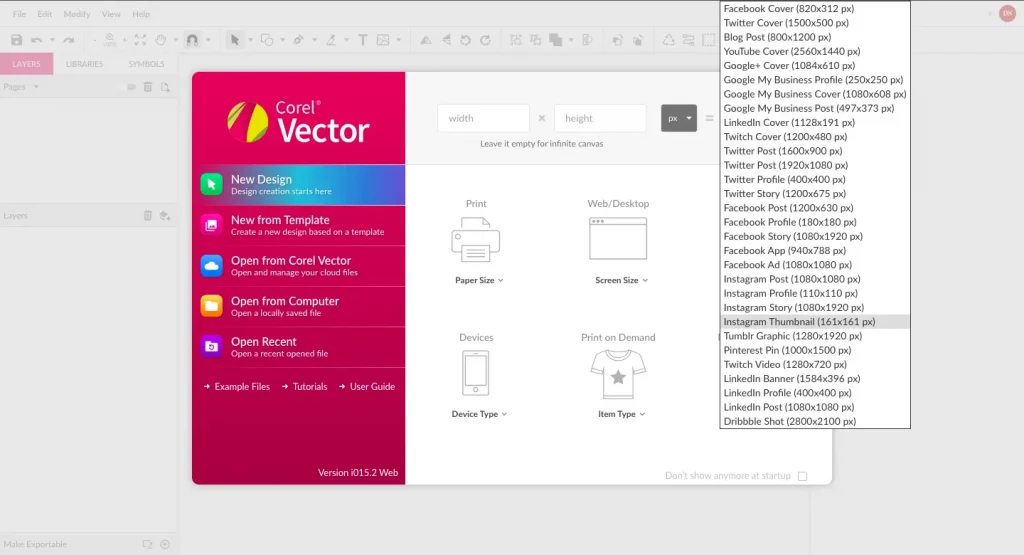Expand the Paper Size dropdown

pos(479,280)
